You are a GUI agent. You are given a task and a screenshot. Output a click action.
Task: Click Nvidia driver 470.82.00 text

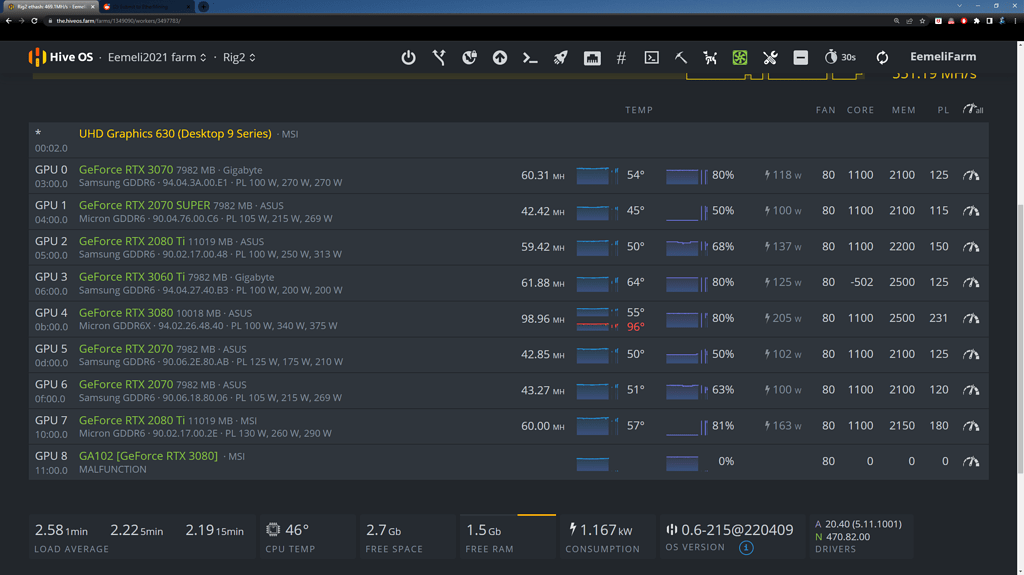coord(847,536)
